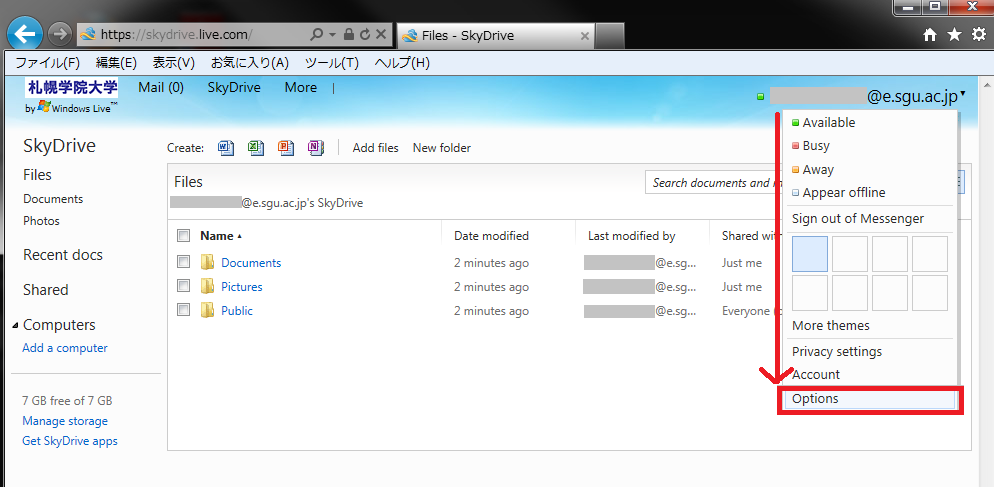Screen dimensions: 994x487
Task: Click Add files
Action: point(375,148)
